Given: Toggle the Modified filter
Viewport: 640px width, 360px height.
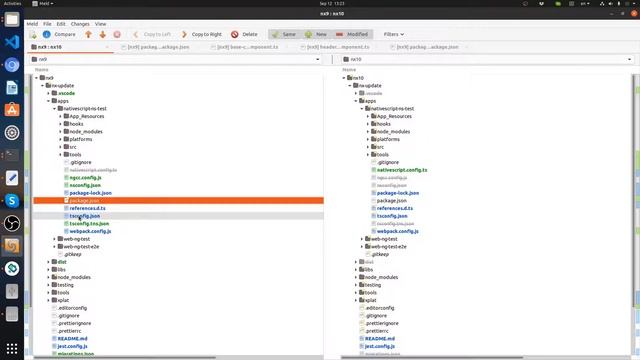Looking at the screenshot, I should click(352, 34).
